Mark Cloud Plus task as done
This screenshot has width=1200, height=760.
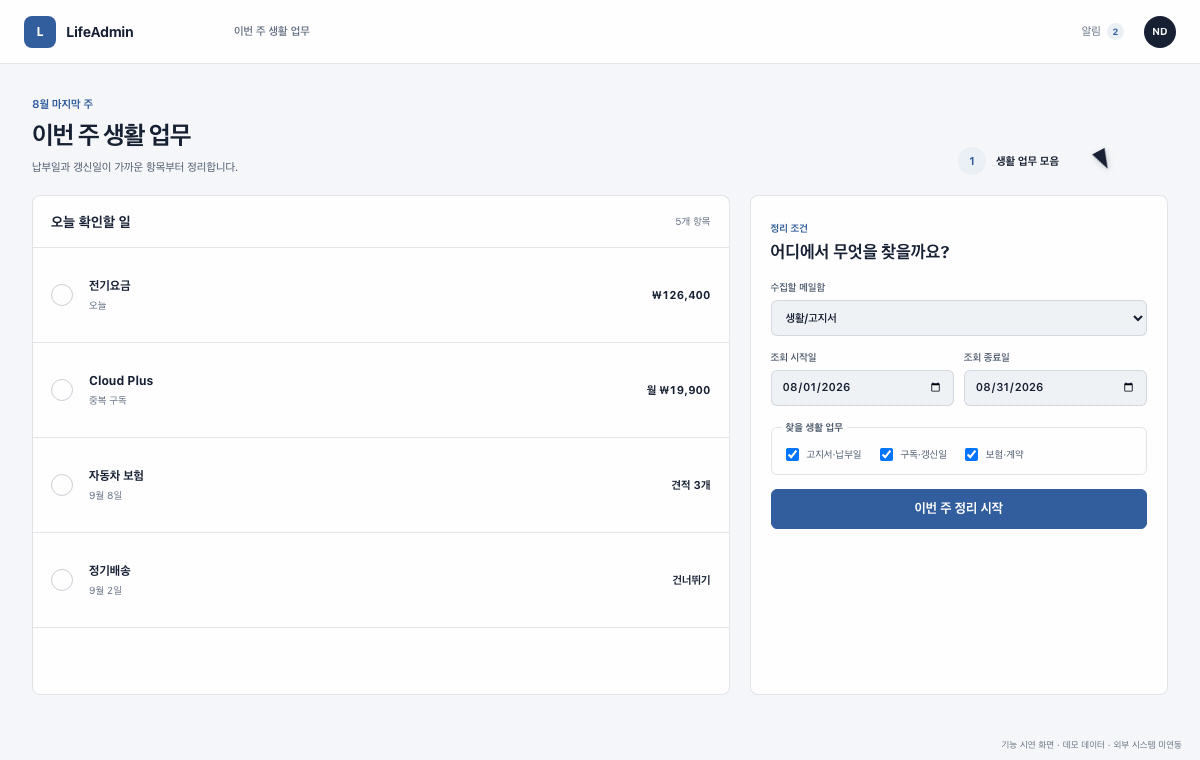coord(62,390)
